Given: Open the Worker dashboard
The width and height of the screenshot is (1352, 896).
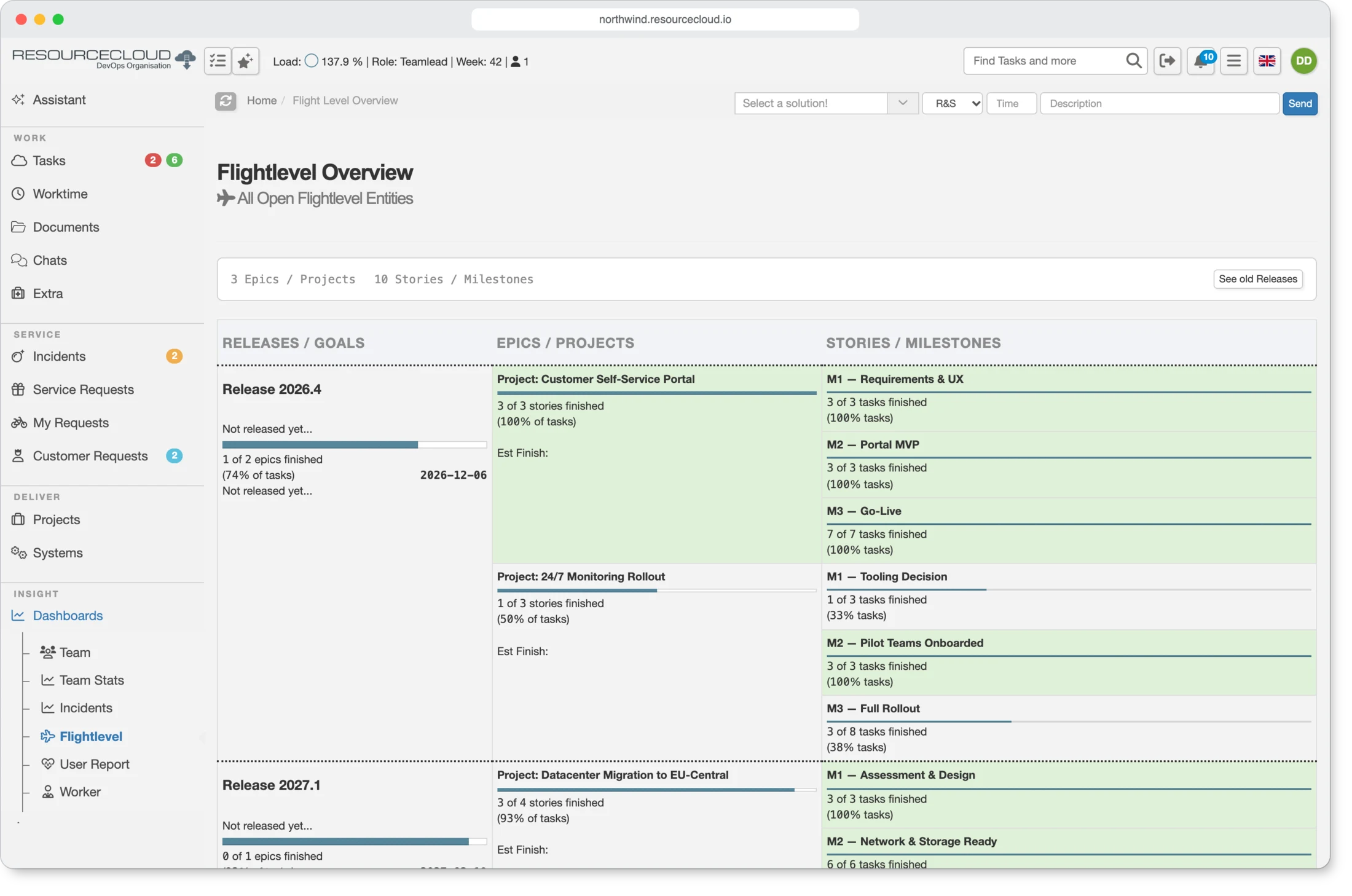Looking at the screenshot, I should pos(80,792).
